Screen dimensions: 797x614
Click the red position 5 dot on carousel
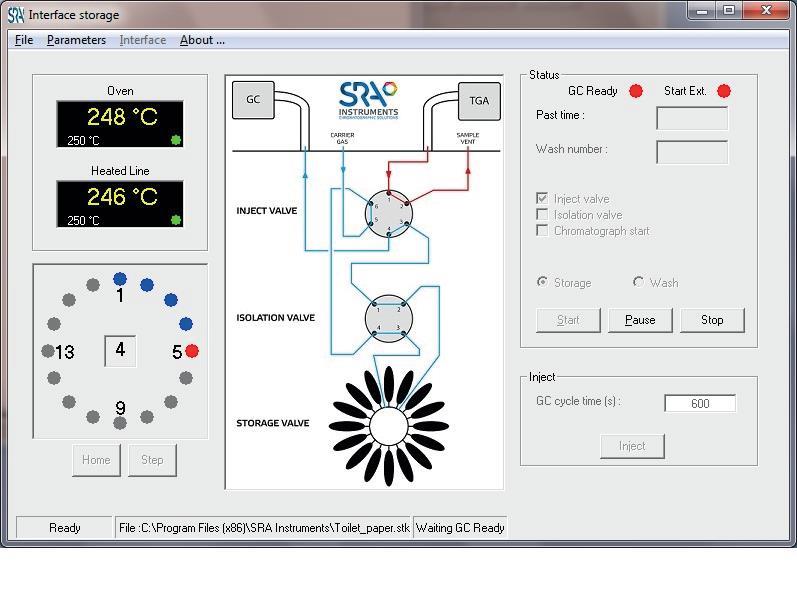click(x=192, y=351)
